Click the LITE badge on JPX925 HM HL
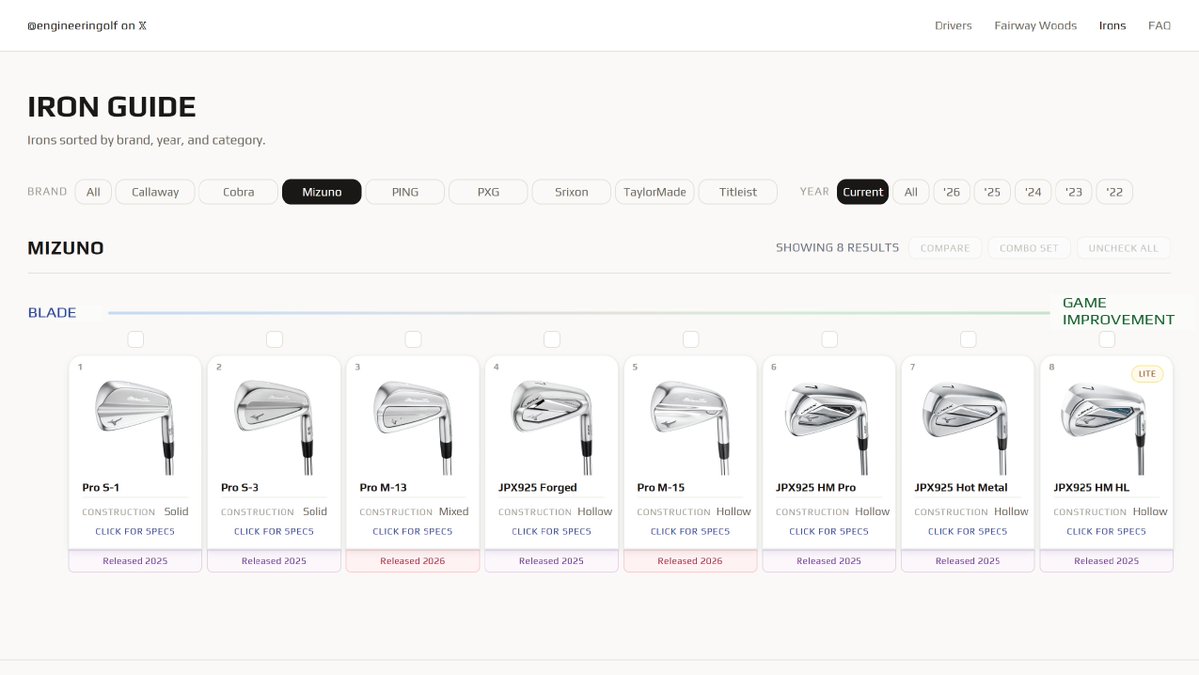1199x675 pixels. (1147, 374)
